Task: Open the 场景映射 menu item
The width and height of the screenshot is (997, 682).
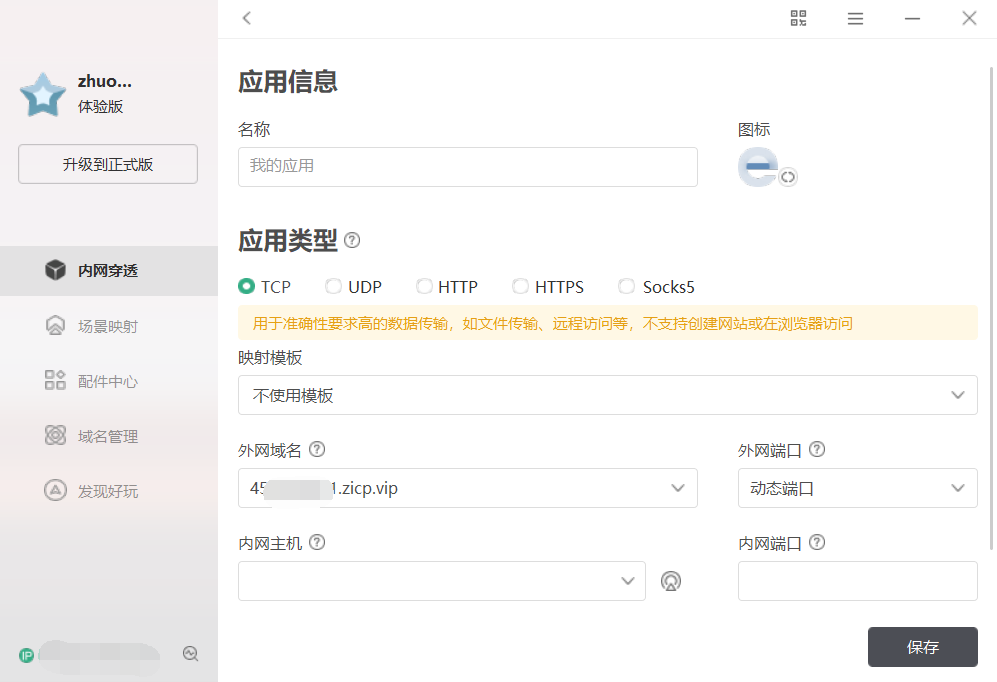Action: click(x=109, y=326)
